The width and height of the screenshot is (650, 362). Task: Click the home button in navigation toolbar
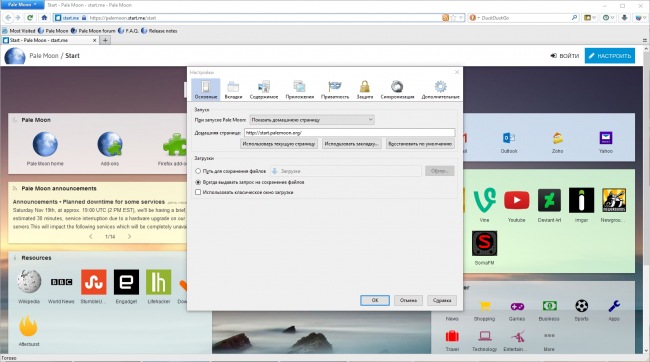(x=44, y=18)
